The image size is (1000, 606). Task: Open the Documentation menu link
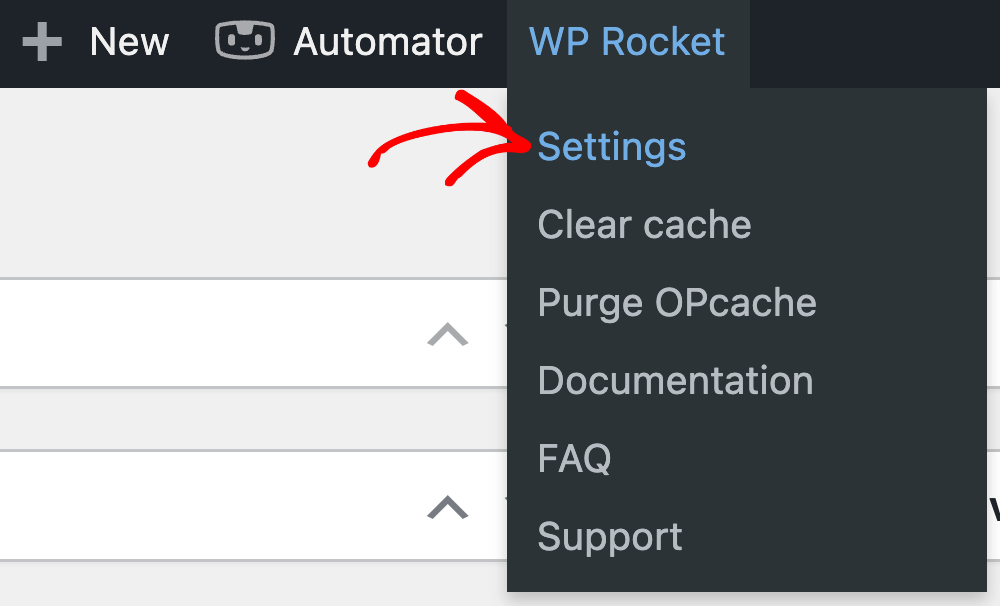click(x=676, y=380)
